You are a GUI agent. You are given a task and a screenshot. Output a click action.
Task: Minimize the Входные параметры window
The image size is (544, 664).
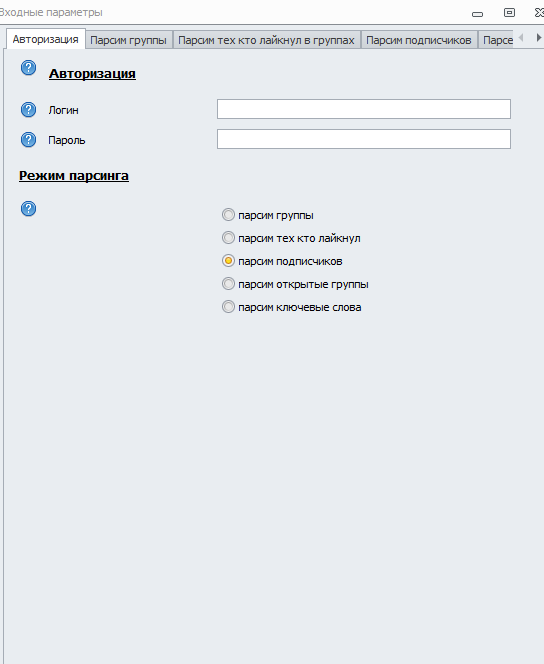coord(478,14)
